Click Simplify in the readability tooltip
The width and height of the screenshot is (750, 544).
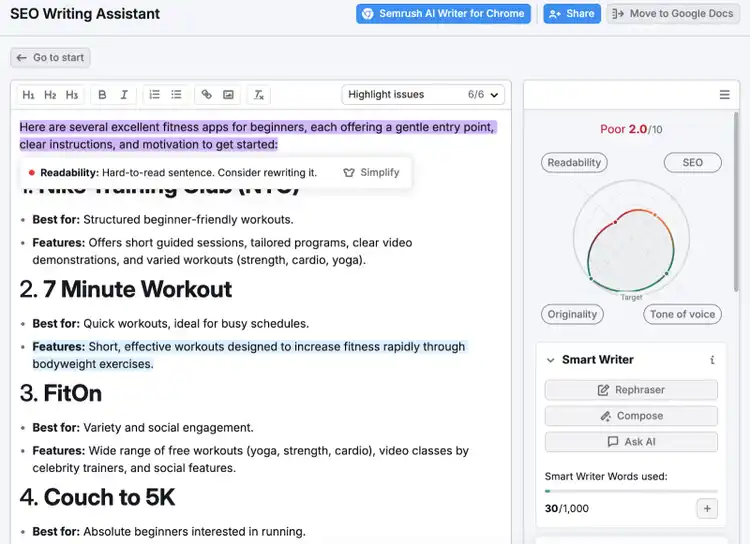tap(372, 172)
